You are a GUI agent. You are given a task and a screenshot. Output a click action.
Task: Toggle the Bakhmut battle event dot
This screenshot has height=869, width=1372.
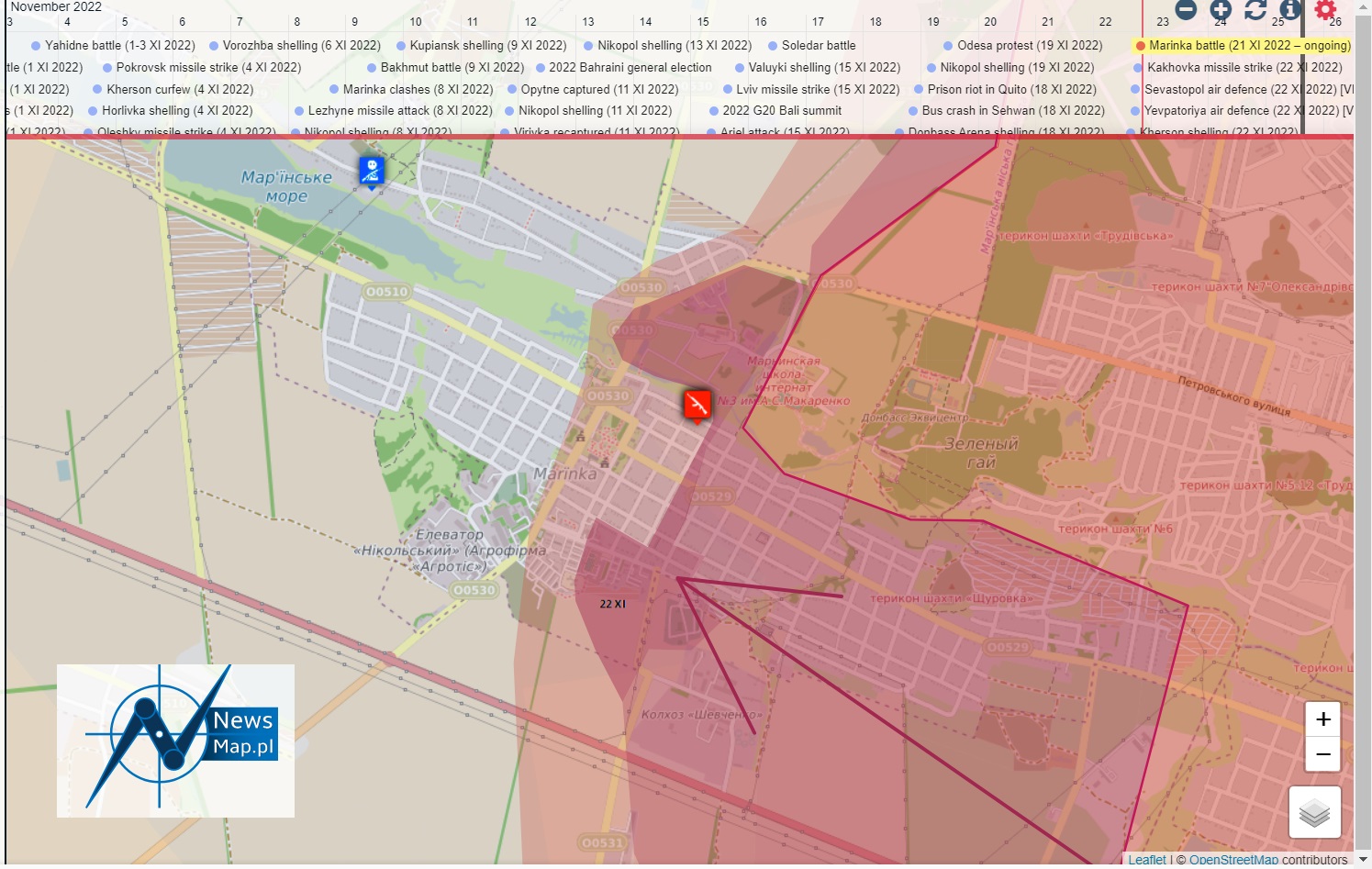click(373, 67)
